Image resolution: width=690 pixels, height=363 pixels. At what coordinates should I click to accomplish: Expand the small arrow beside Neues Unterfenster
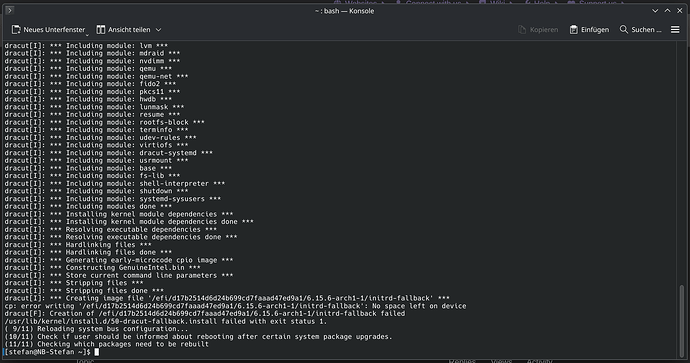click(87, 34)
